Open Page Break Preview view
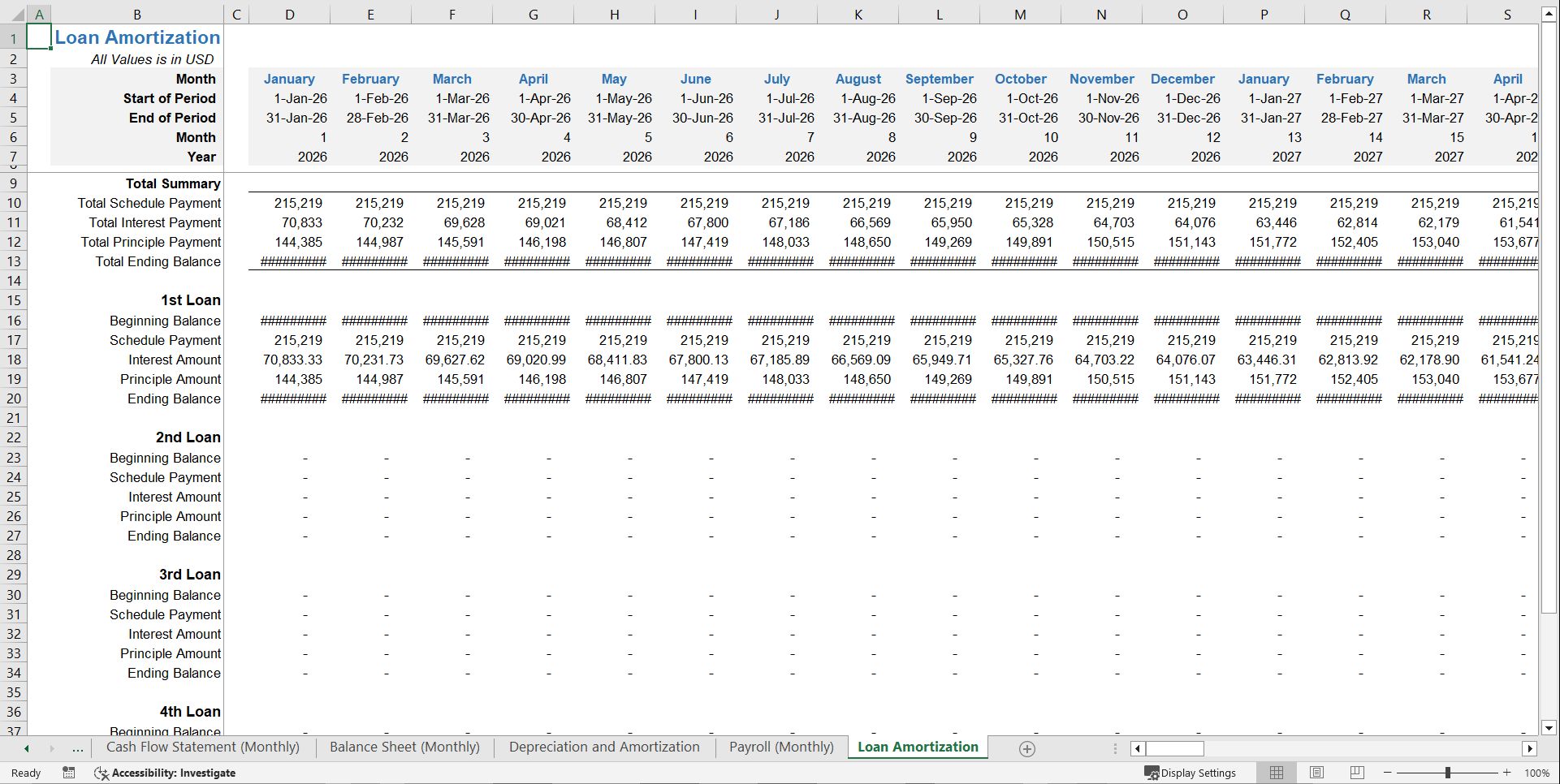Image resolution: width=1560 pixels, height=784 pixels. [x=1356, y=773]
